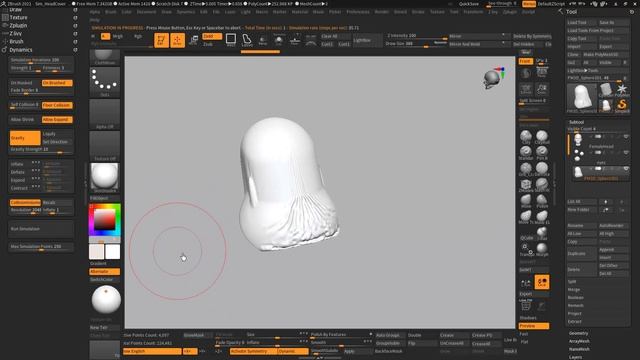Screen dimensions: 640x360
Task: Open the Render menu in the top bar
Action: click(382, 12)
